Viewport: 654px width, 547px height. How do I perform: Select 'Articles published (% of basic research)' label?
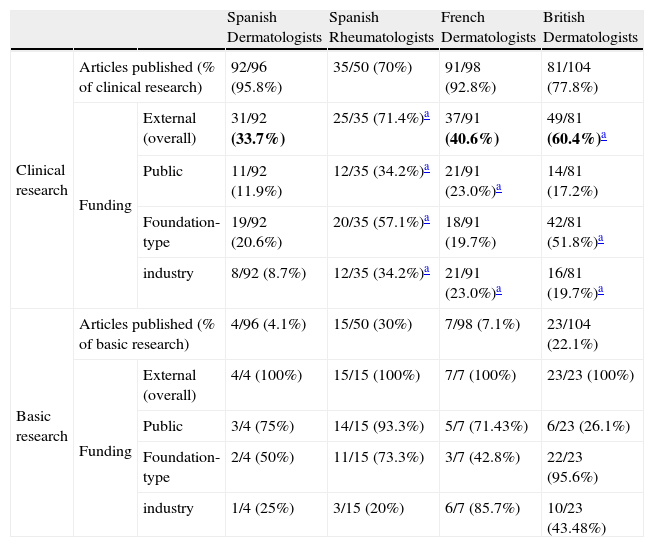tap(146, 334)
